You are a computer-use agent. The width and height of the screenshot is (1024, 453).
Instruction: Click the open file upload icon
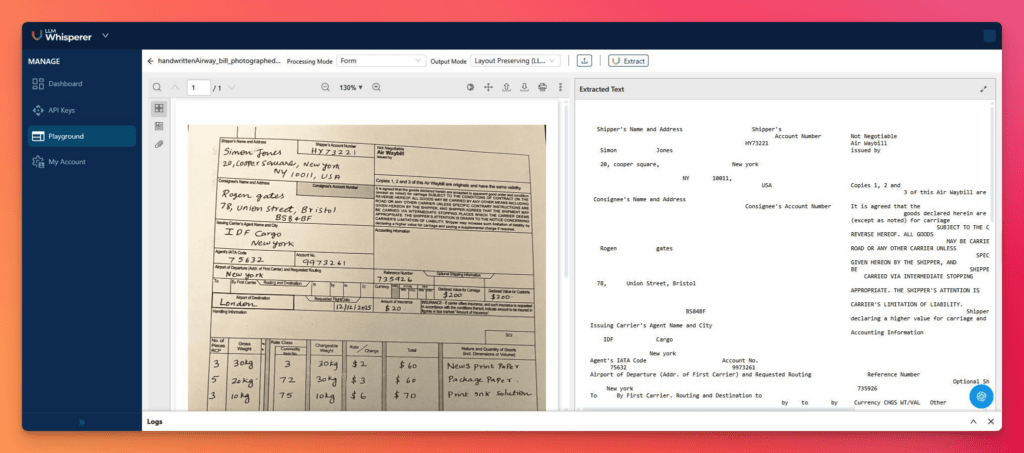[505, 87]
